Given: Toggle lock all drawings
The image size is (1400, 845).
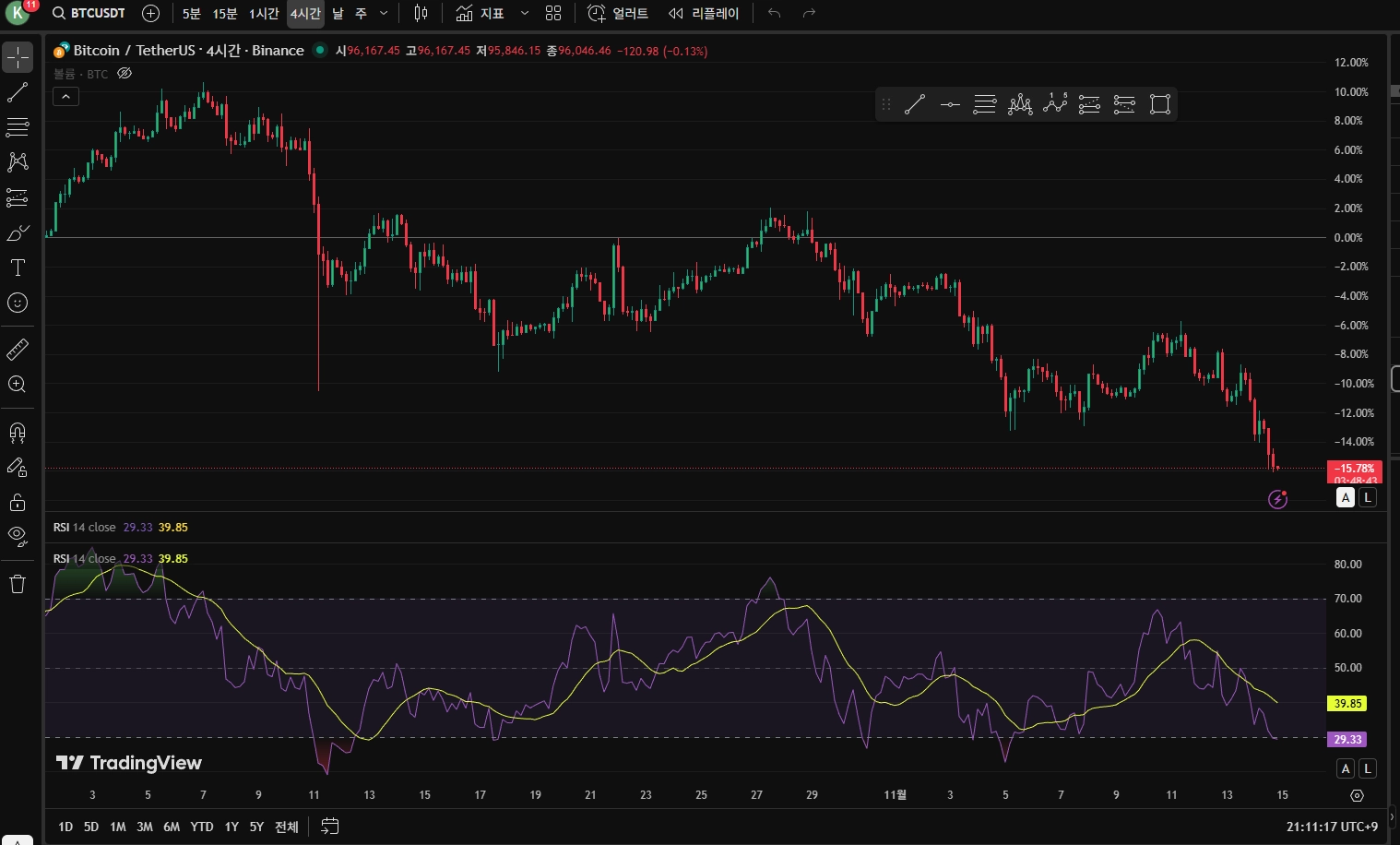Looking at the screenshot, I should [18, 502].
